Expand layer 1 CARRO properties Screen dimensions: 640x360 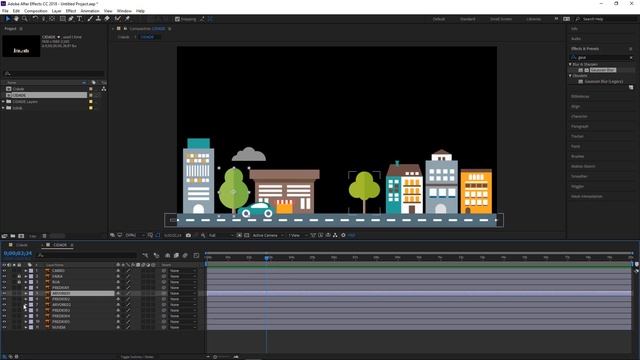pyautogui.click(x=26, y=271)
